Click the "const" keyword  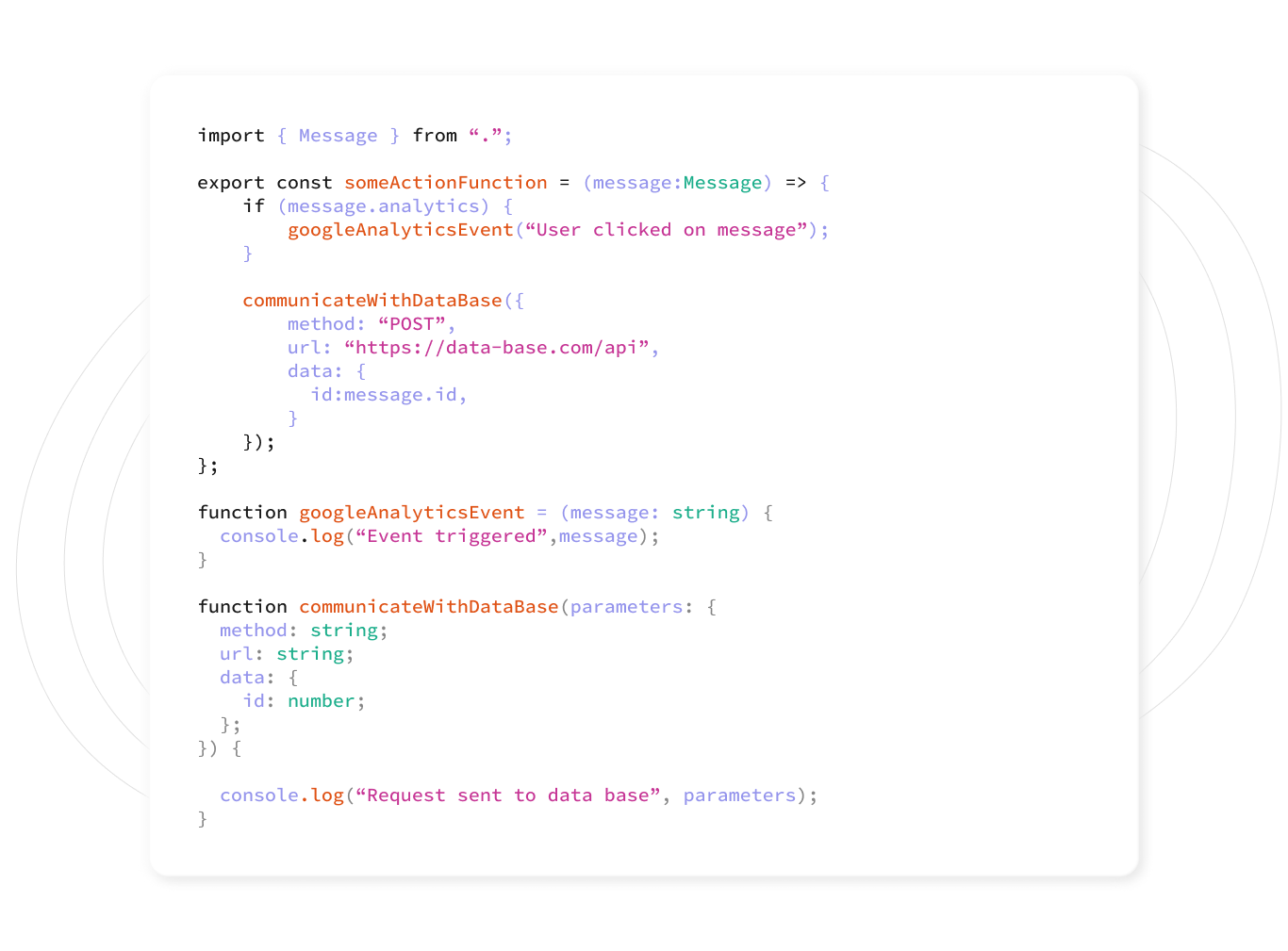[305, 183]
